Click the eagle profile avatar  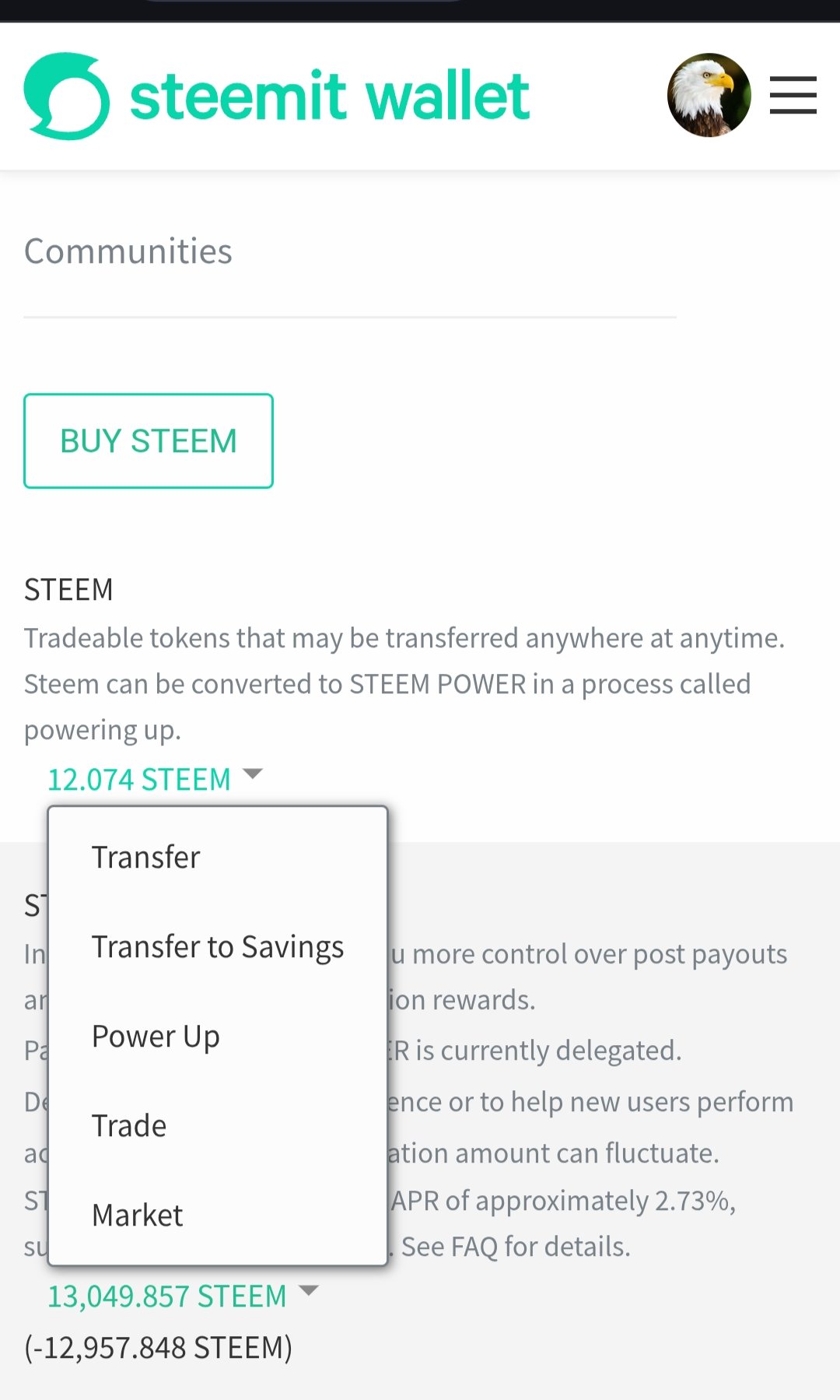[x=709, y=95]
